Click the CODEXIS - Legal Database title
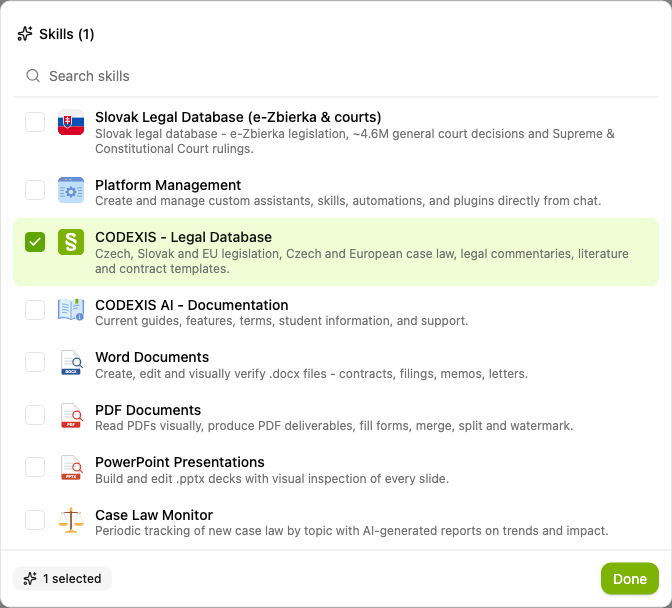 pyautogui.click(x=183, y=237)
